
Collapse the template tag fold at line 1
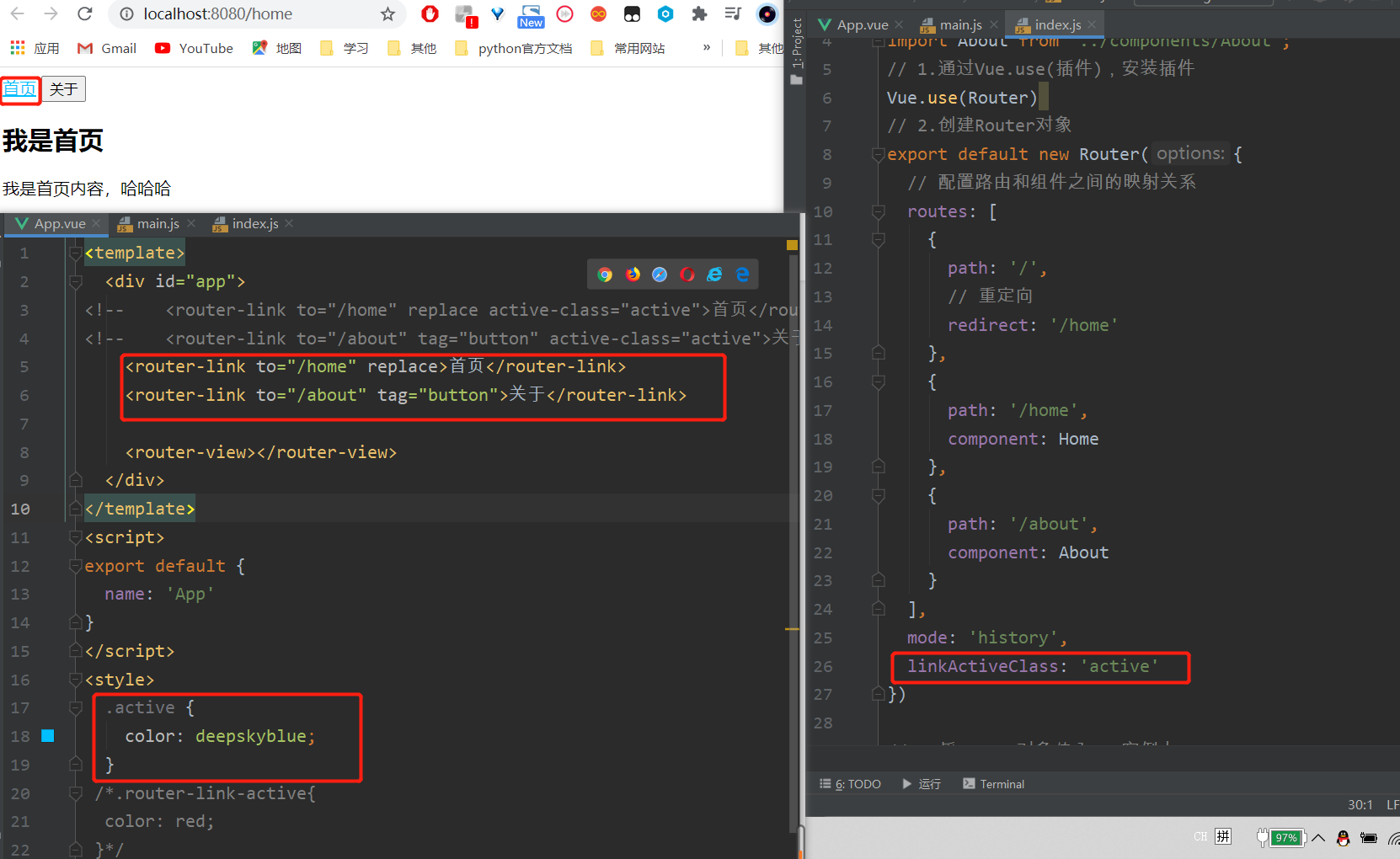[x=76, y=253]
